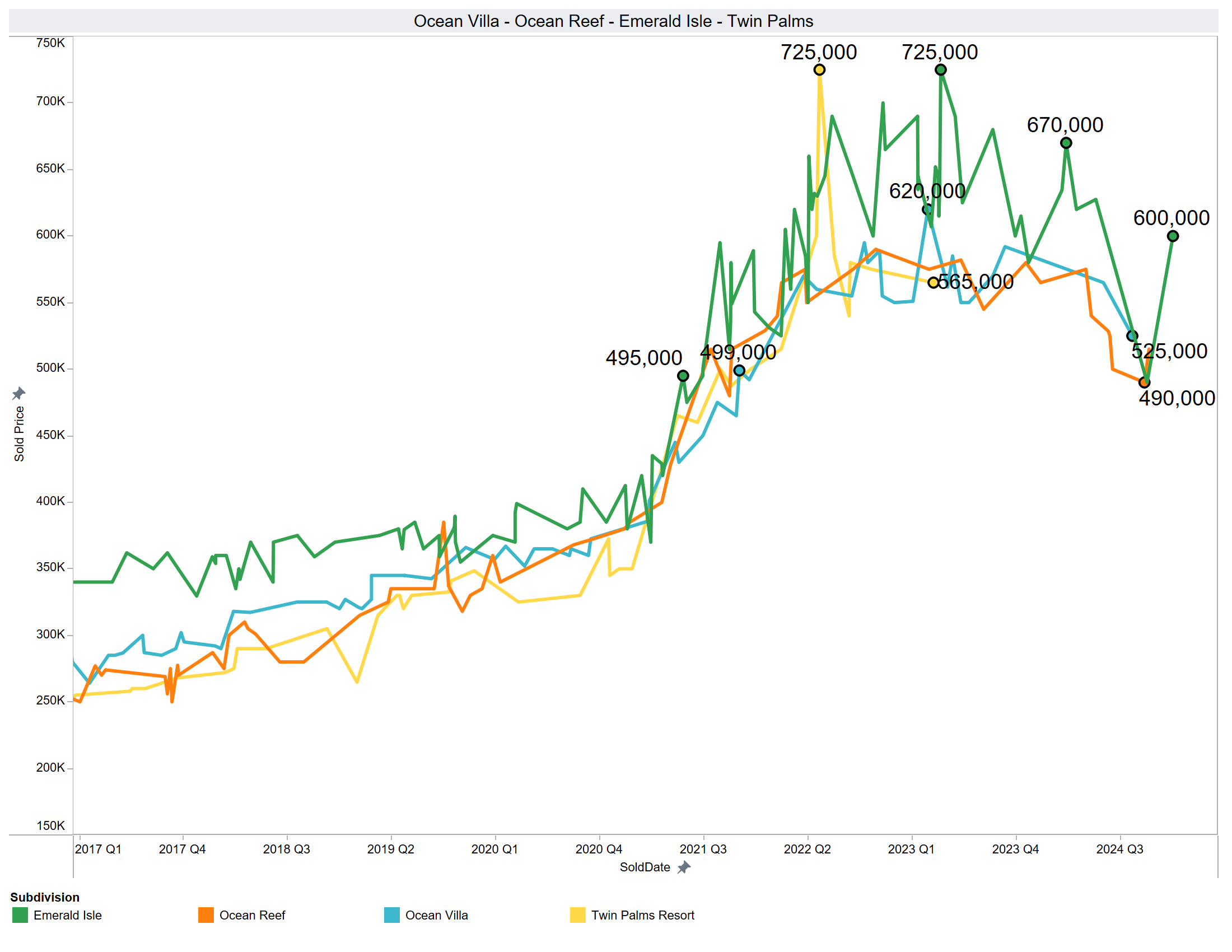Click the 490,000 mark label
Viewport: 1232px width, 952px height.
(1177, 398)
